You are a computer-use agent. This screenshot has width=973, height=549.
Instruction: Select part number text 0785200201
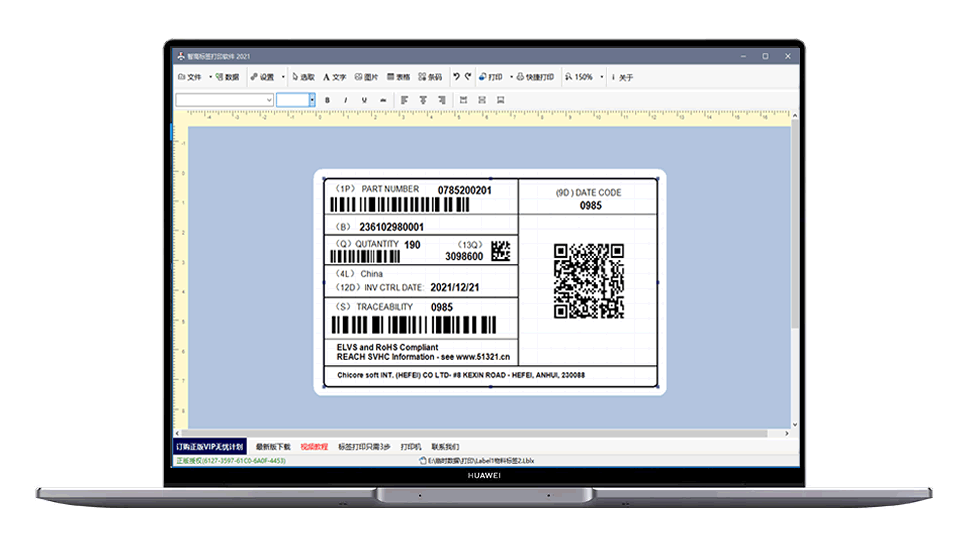[x=465, y=190]
